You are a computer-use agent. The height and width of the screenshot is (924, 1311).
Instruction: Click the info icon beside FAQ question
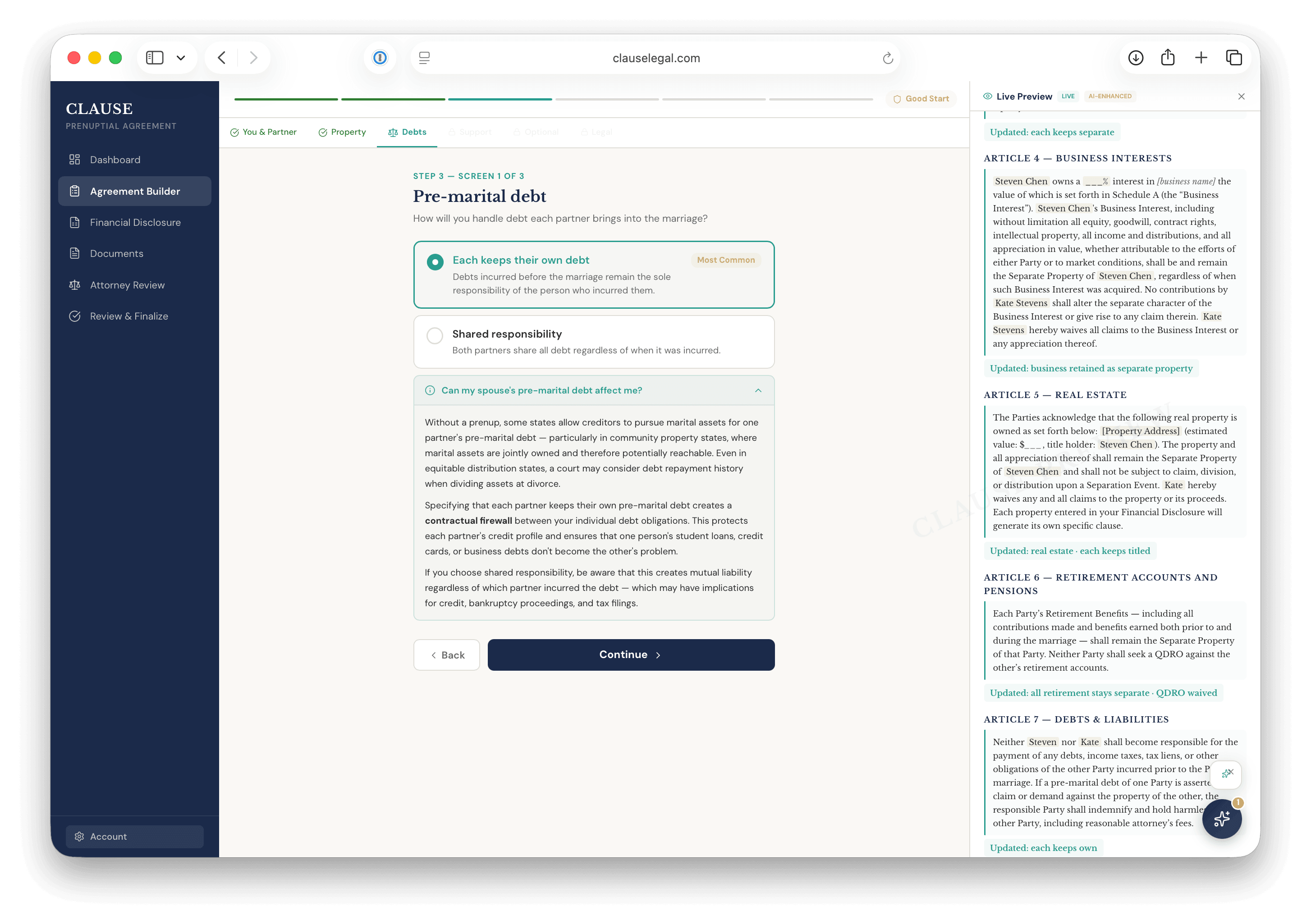tap(430, 390)
